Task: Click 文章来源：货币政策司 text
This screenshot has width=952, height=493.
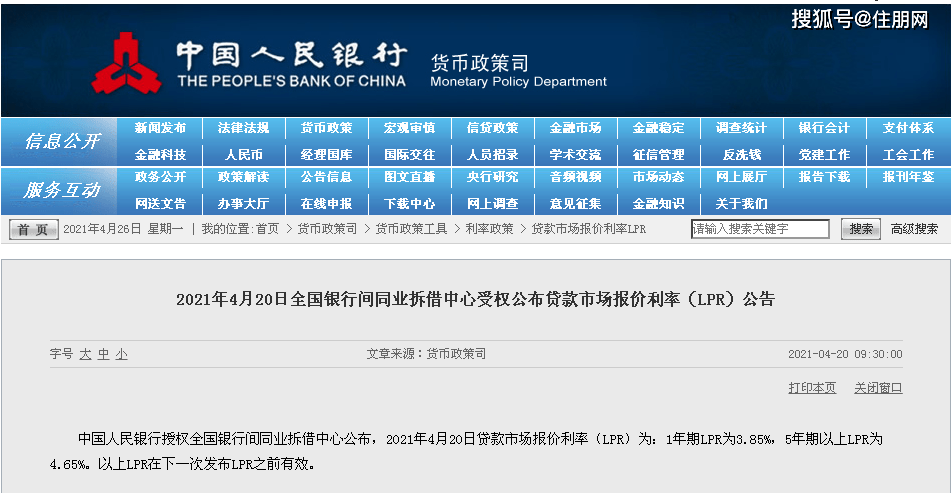Action: [426, 353]
